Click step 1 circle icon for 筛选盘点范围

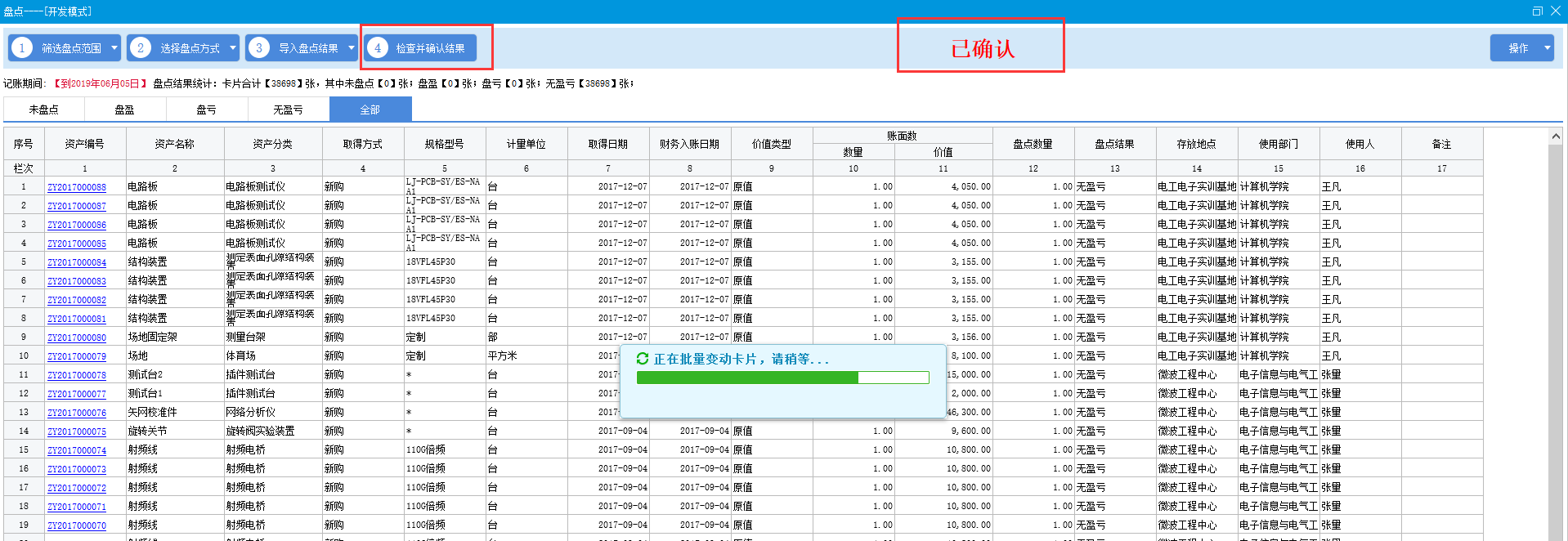pyautogui.click(x=23, y=48)
